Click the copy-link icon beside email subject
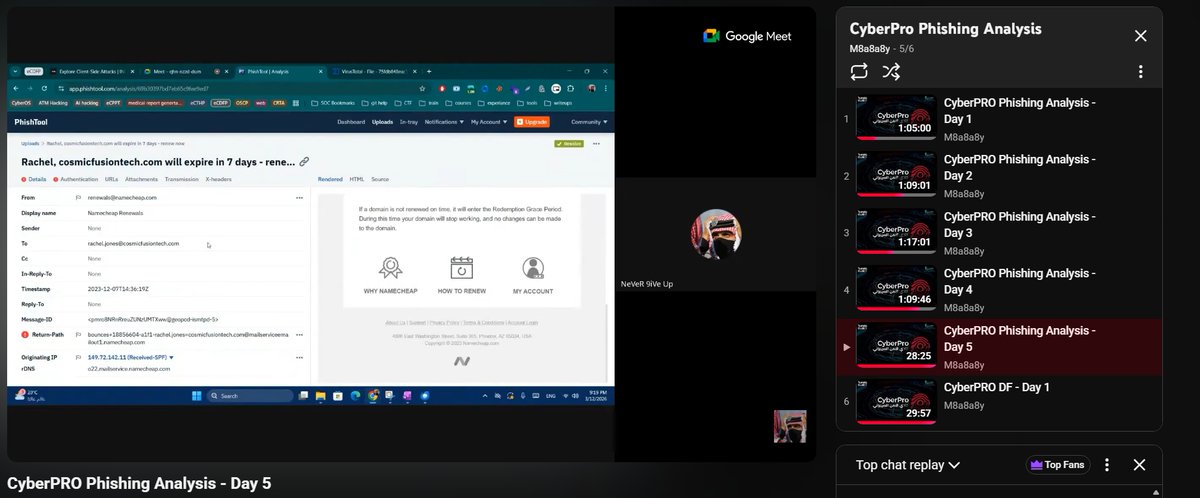 [x=304, y=161]
